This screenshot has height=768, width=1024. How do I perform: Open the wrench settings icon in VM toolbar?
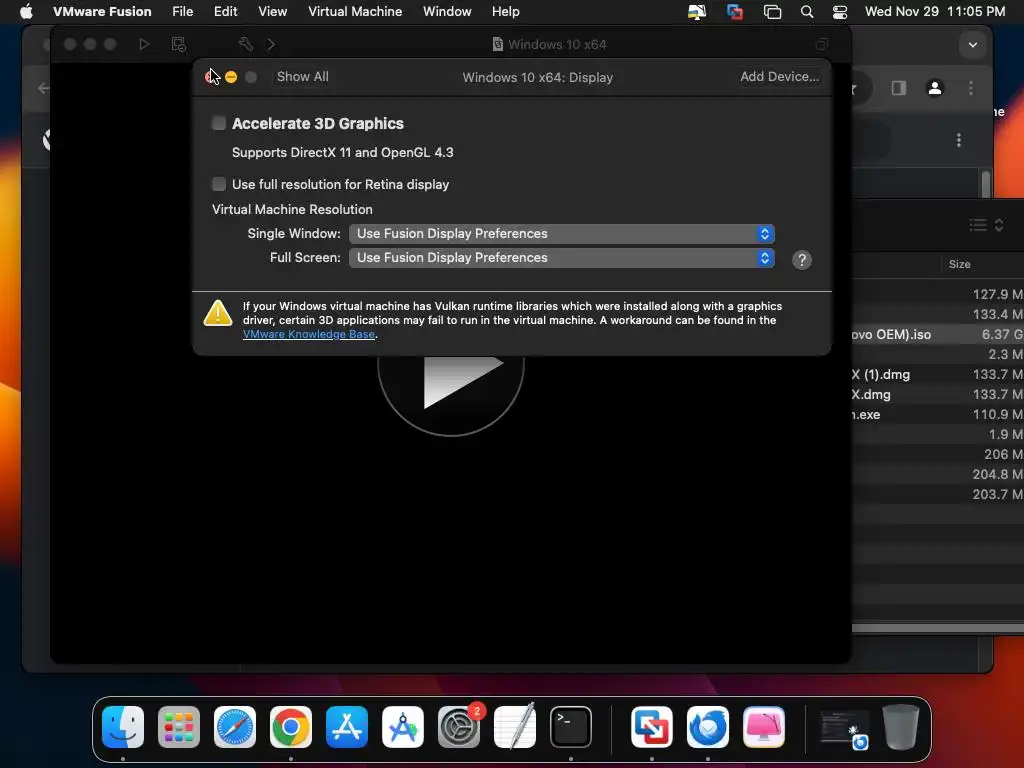click(246, 44)
